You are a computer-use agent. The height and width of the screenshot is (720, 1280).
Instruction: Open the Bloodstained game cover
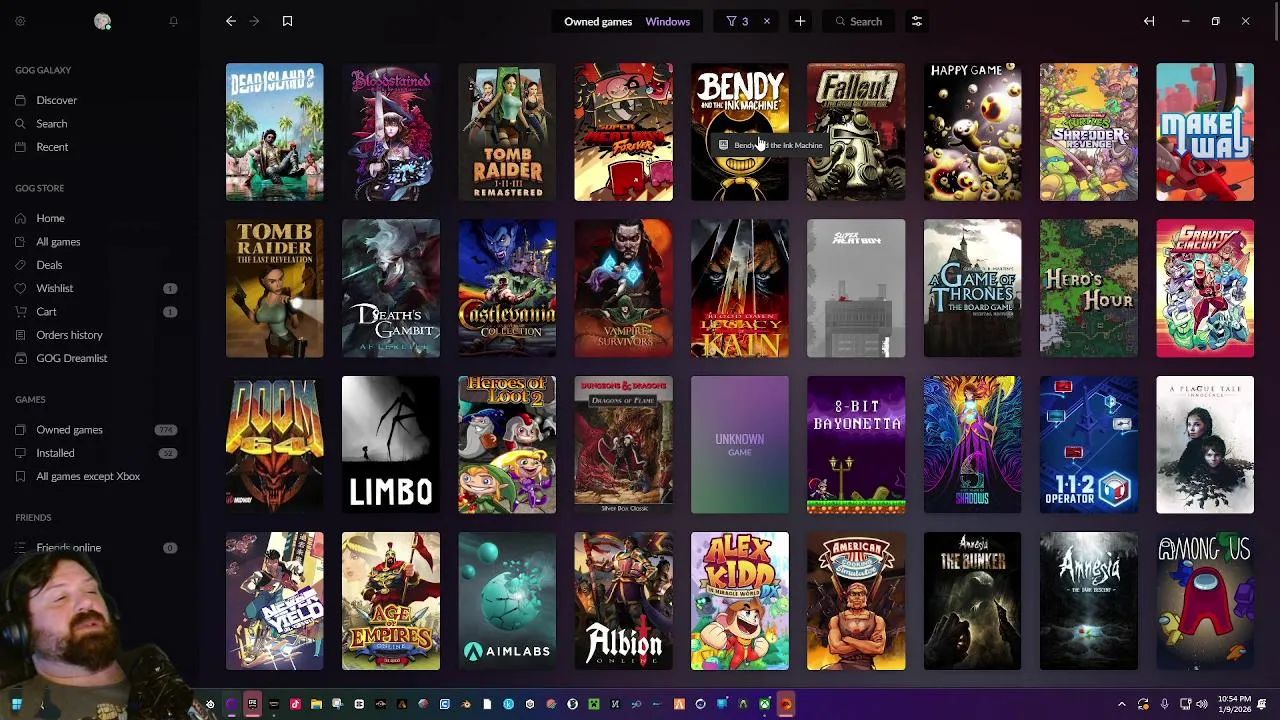pos(391,132)
